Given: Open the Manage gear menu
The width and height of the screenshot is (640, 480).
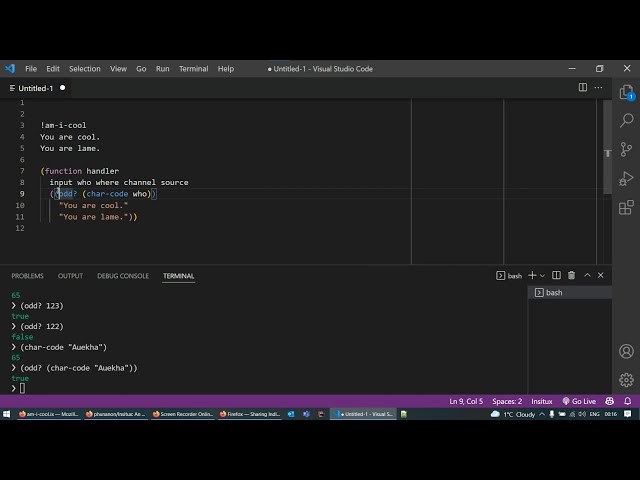Looking at the screenshot, I should 626,380.
